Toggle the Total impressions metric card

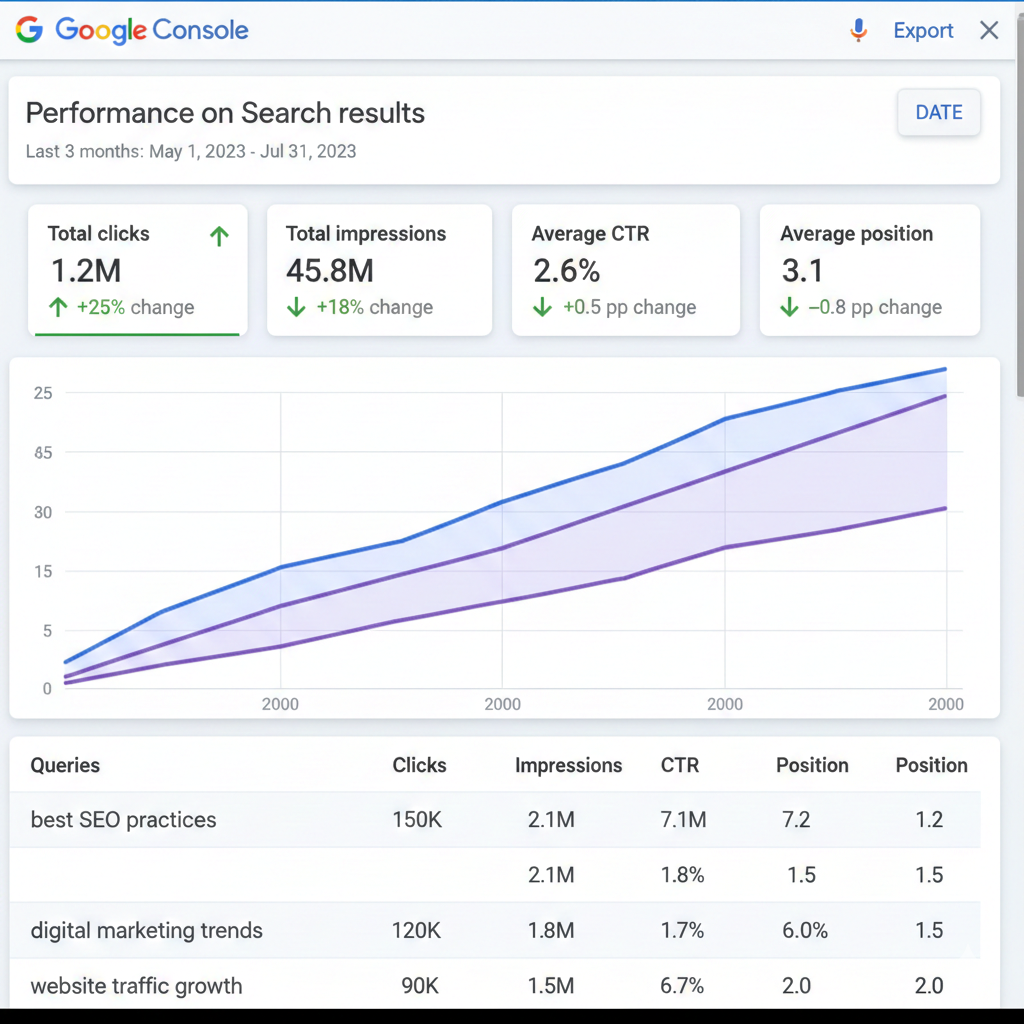pos(379,270)
